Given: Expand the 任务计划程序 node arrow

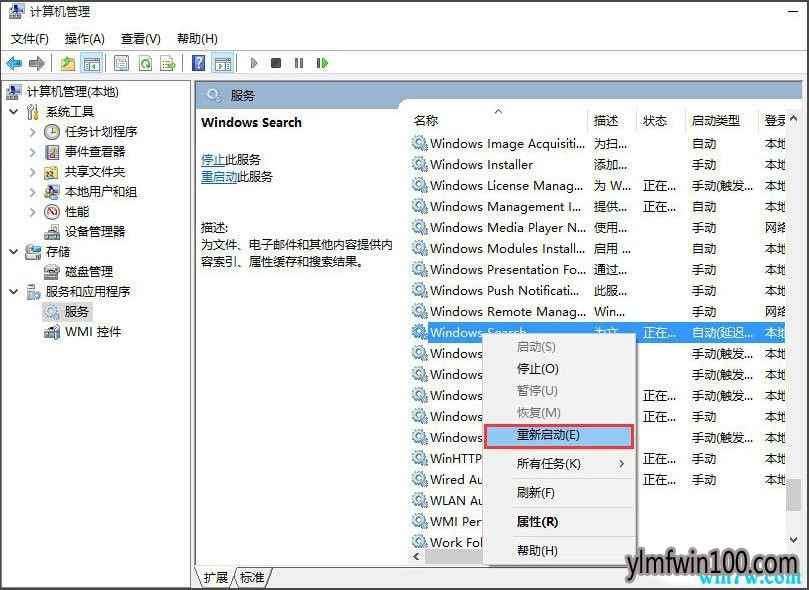Looking at the screenshot, I should click(x=33, y=132).
